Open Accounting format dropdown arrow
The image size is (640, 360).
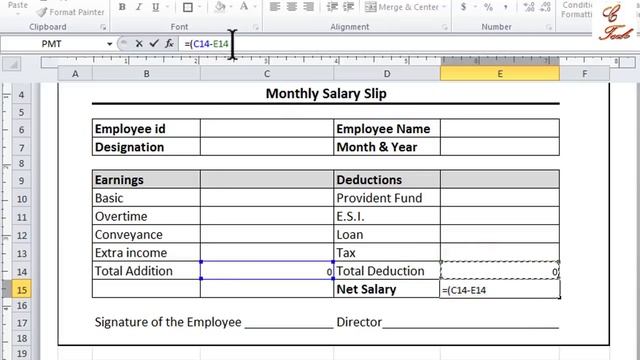pyautogui.click(x=475, y=7)
